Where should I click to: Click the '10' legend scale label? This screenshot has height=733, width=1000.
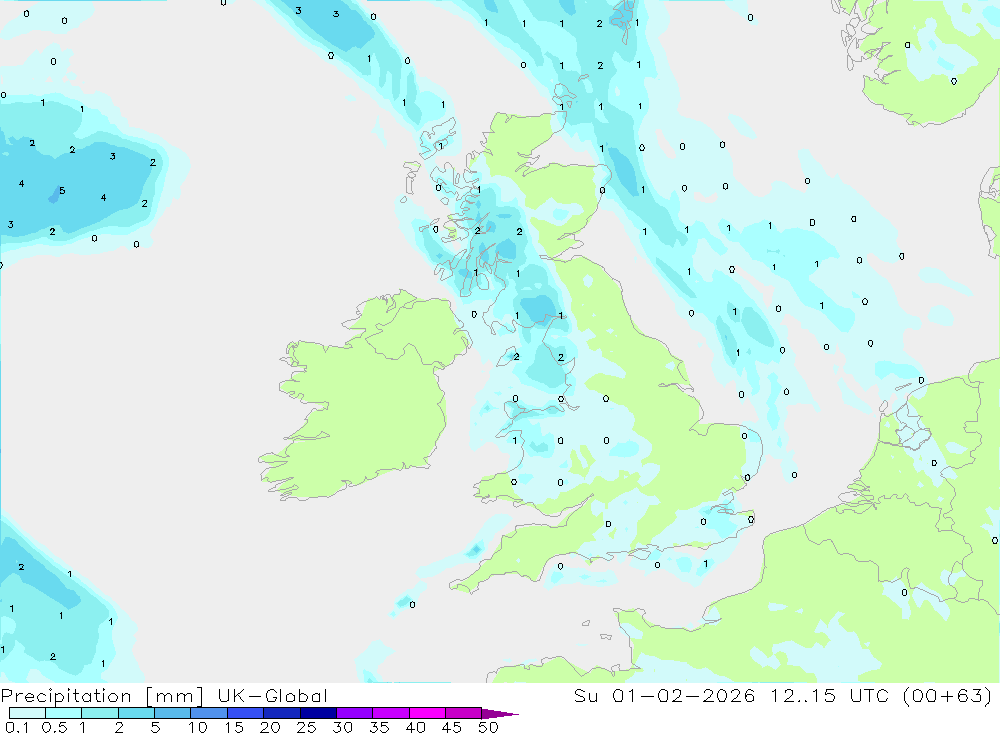click(x=198, y=727)
